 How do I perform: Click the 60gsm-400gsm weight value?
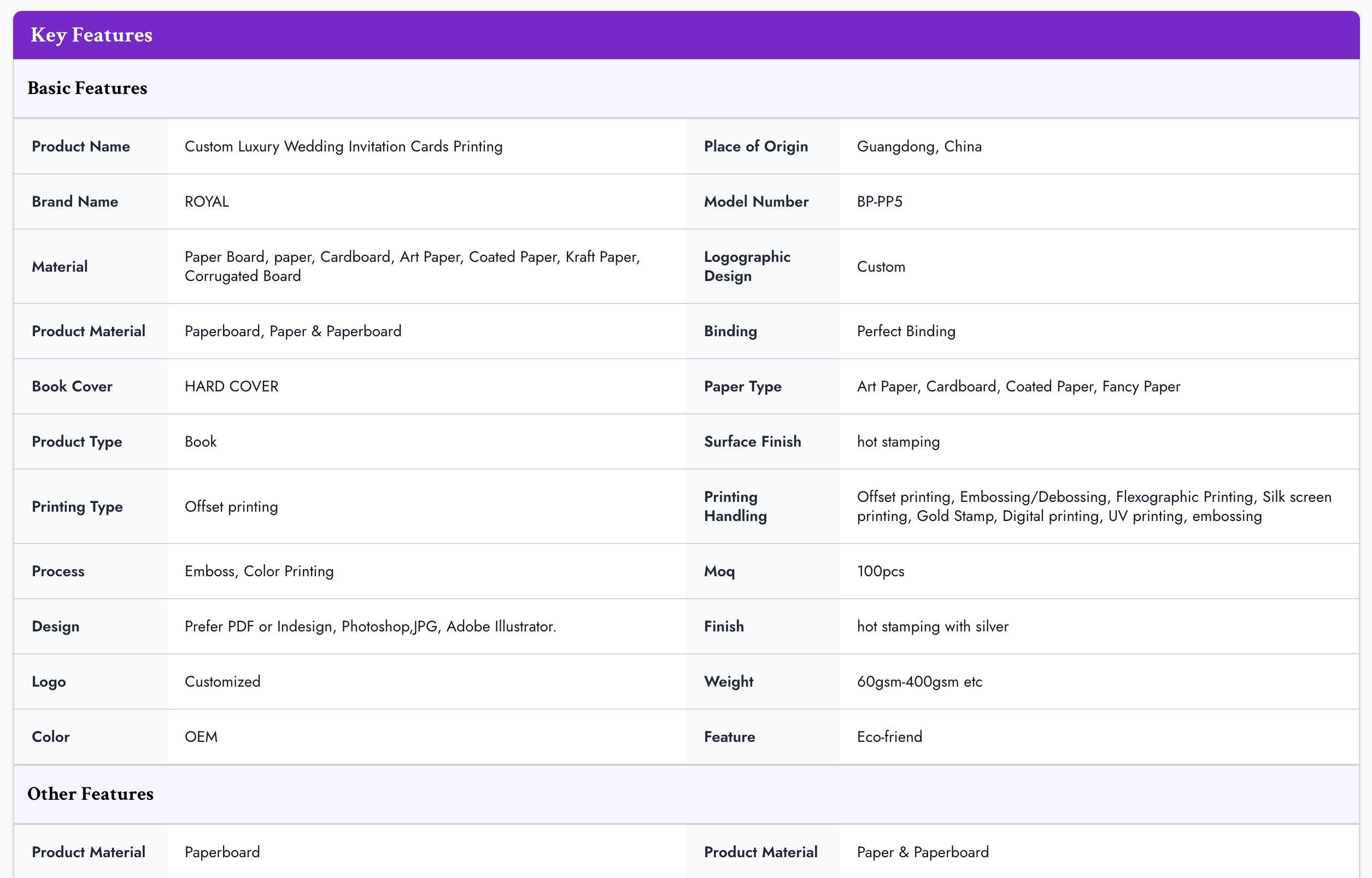tap(919, 682)
